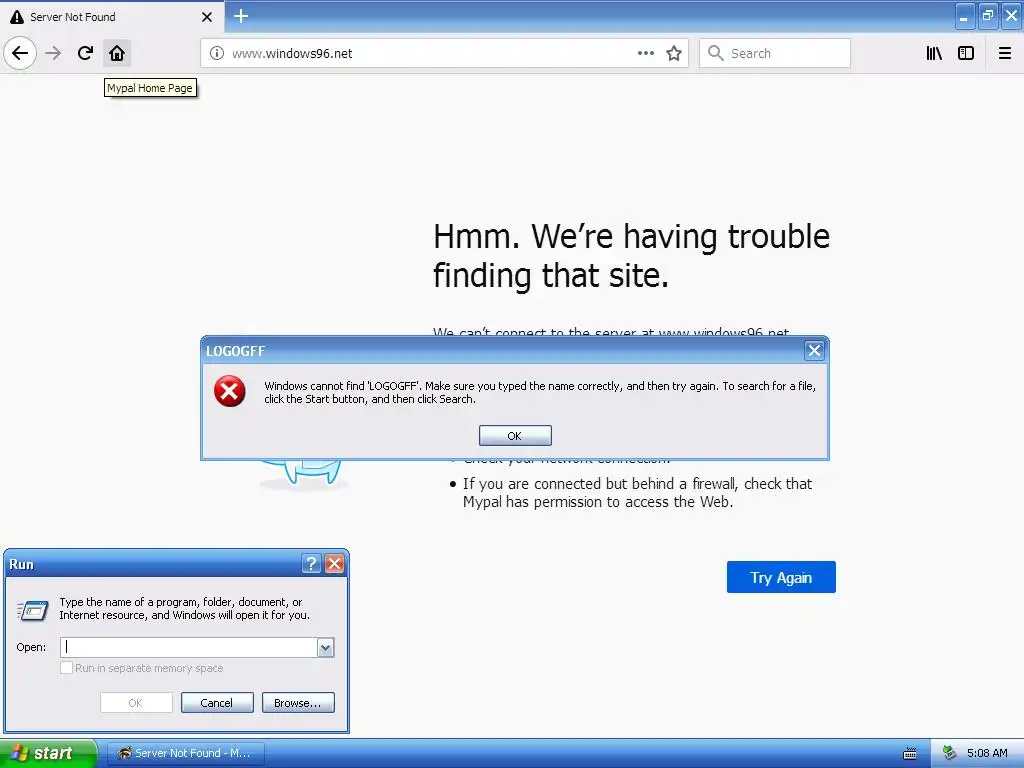The width and height of the screenshot is (1024, 768).
Task: Click the disabled OK button in Run
Action: [x=136, y=703]
